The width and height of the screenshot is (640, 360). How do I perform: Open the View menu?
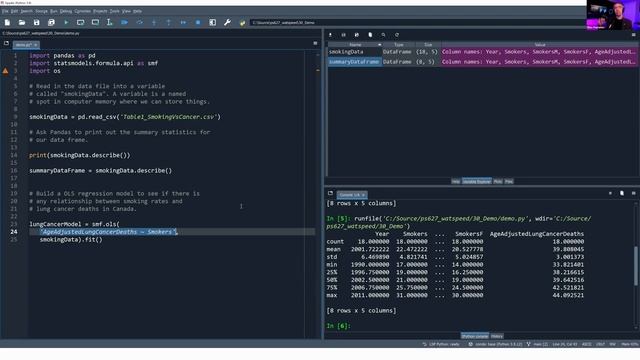[x=127, y=11]
